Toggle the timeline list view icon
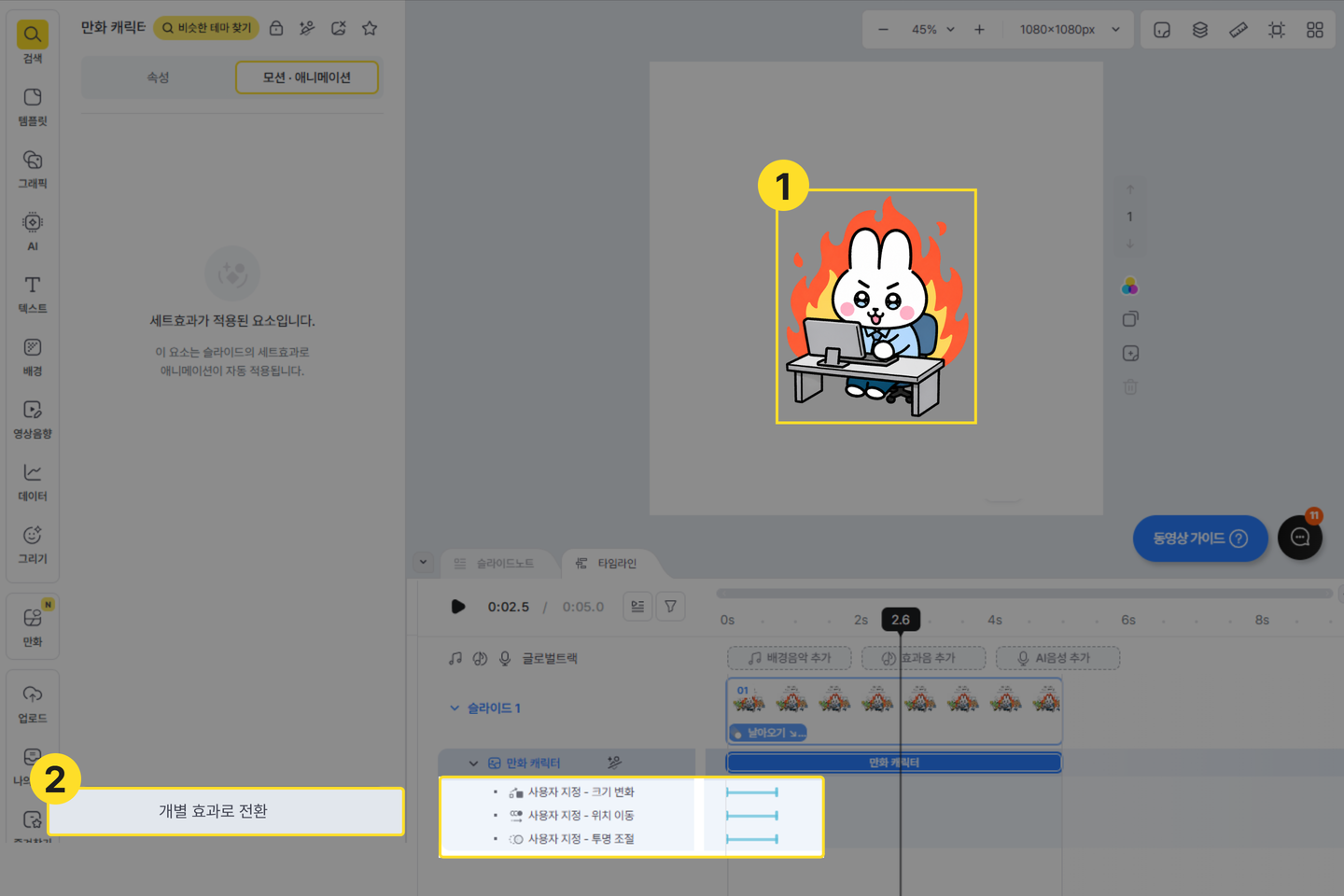This screenshot has width=1344, height=896. click(637, 607)
